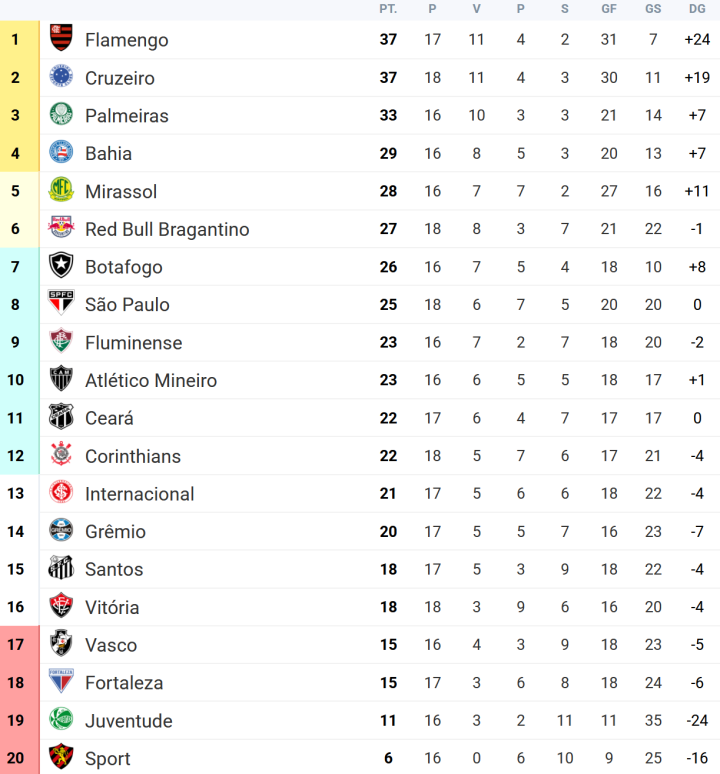Click the São Paulo club crest icon
Image resolution: width=720 pixels, height=774 pixels.
[x=61, y=304]
